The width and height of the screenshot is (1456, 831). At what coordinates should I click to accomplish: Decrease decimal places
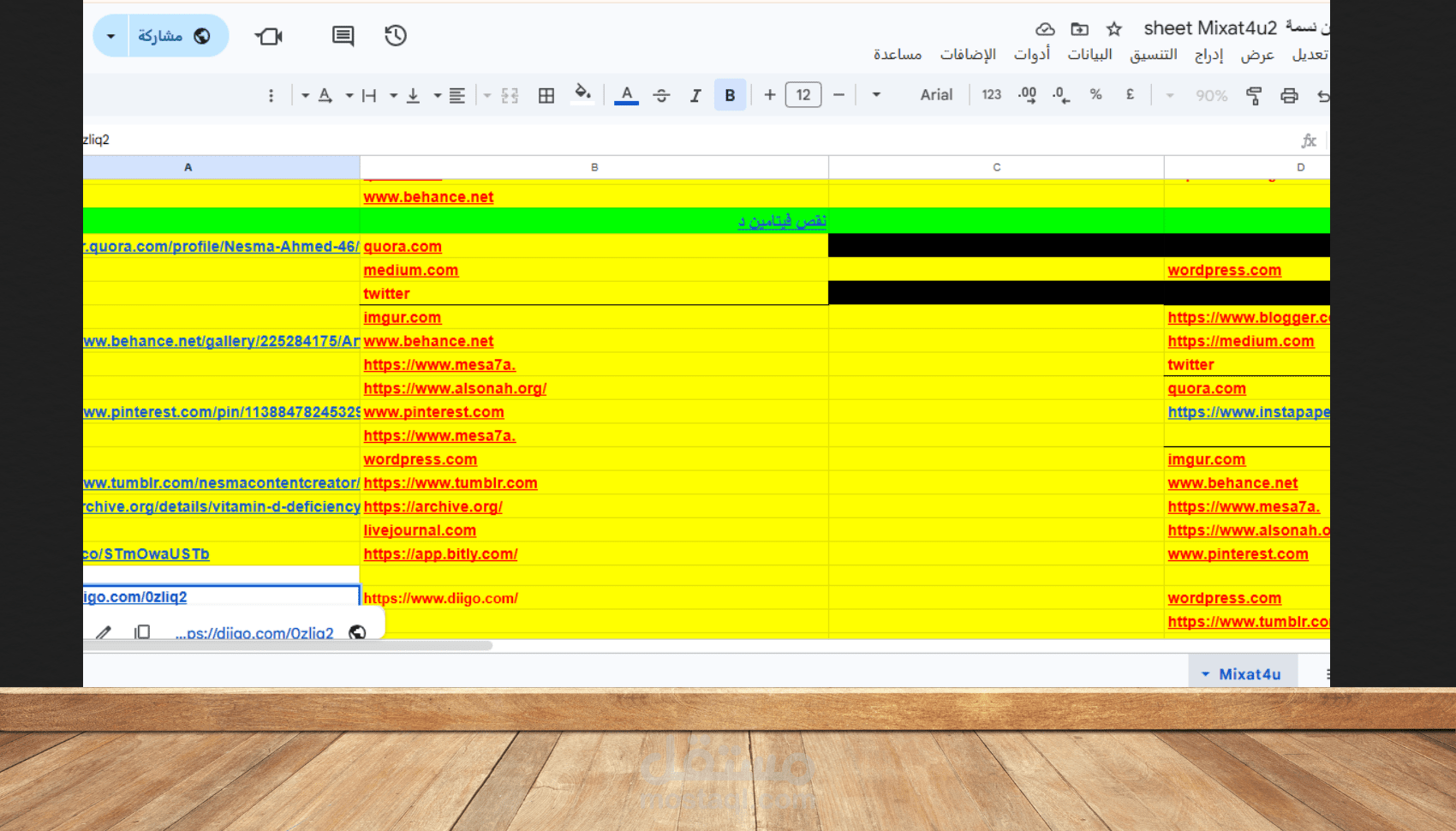pos(1061,95)
